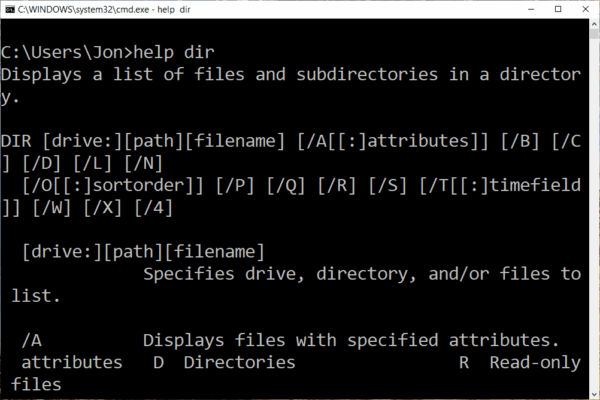This screenshot has width=600, height=400.
Task: Click the 'files' word on last line
Action: pyautogui.click(x=36, y=385)
